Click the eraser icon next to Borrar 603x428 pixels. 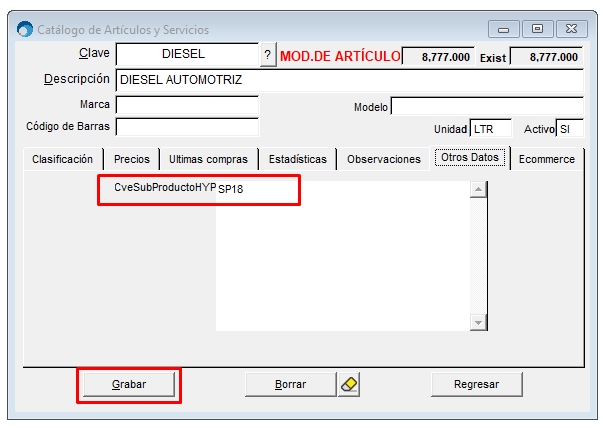pos(349,384)
